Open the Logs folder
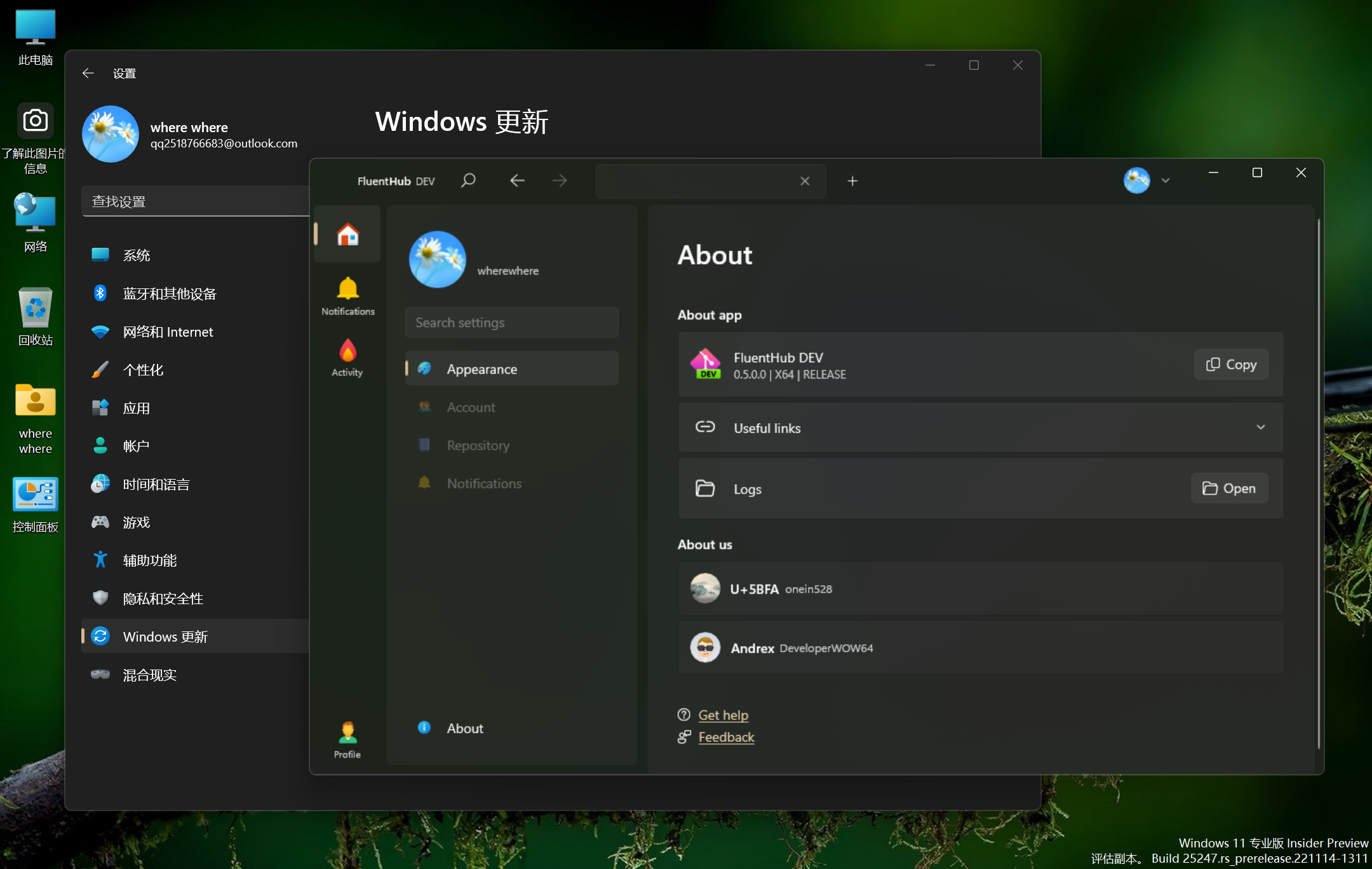Screen dimensions: 1372x869 tap(1230, 488)
